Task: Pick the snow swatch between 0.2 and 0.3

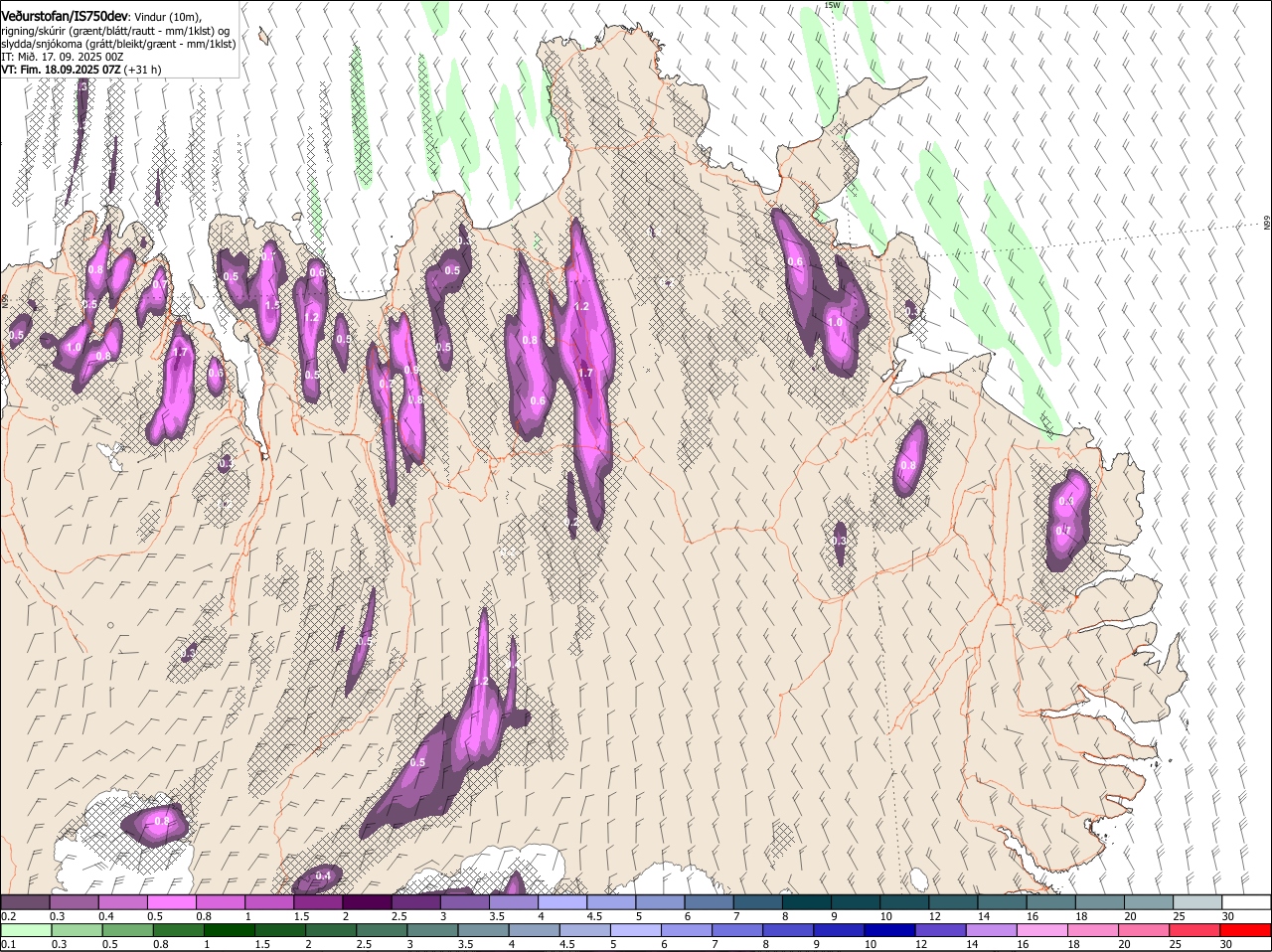Action: point(25,901)
